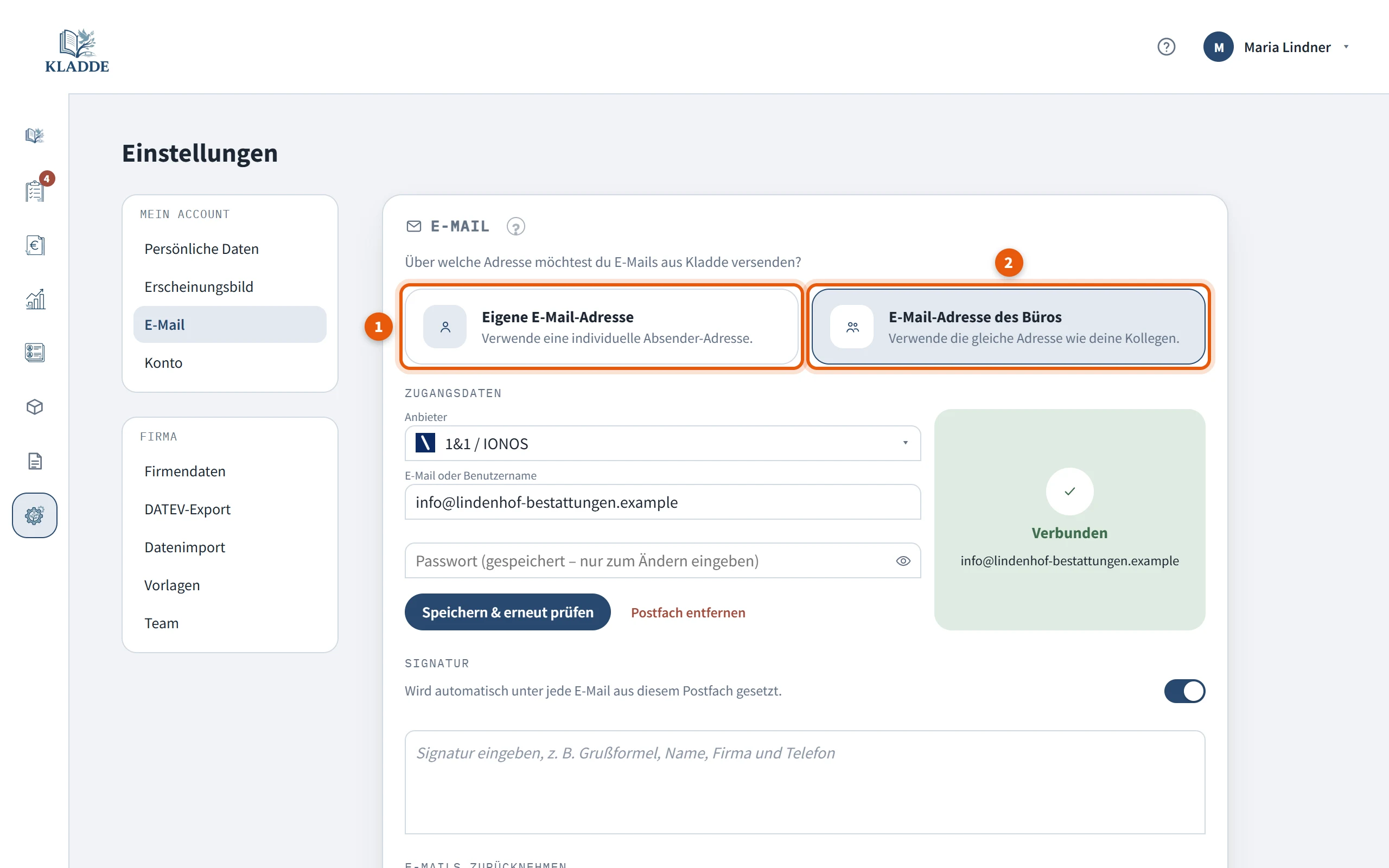Image resolution: width=1389 pixels, height=868 pixels.
Task: Open DATEV-Export settings
Action: [x=230, y=509]
